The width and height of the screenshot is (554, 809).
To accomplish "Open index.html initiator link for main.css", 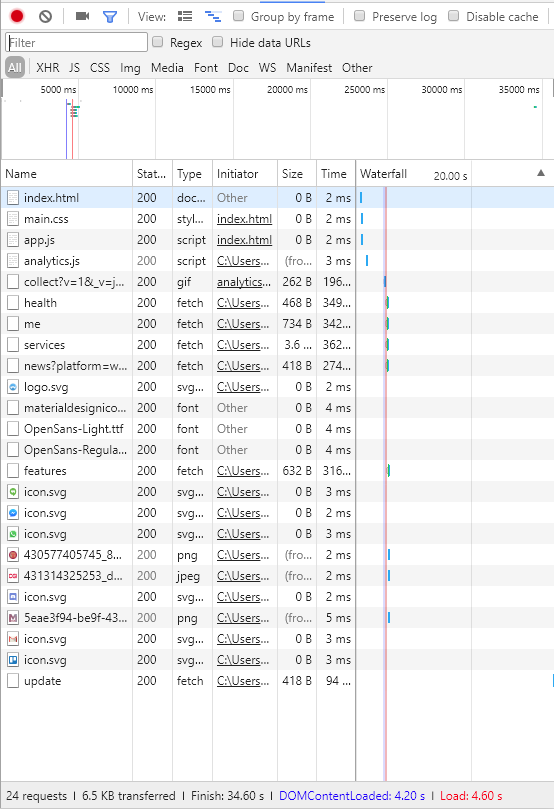I will pos(244,219).
